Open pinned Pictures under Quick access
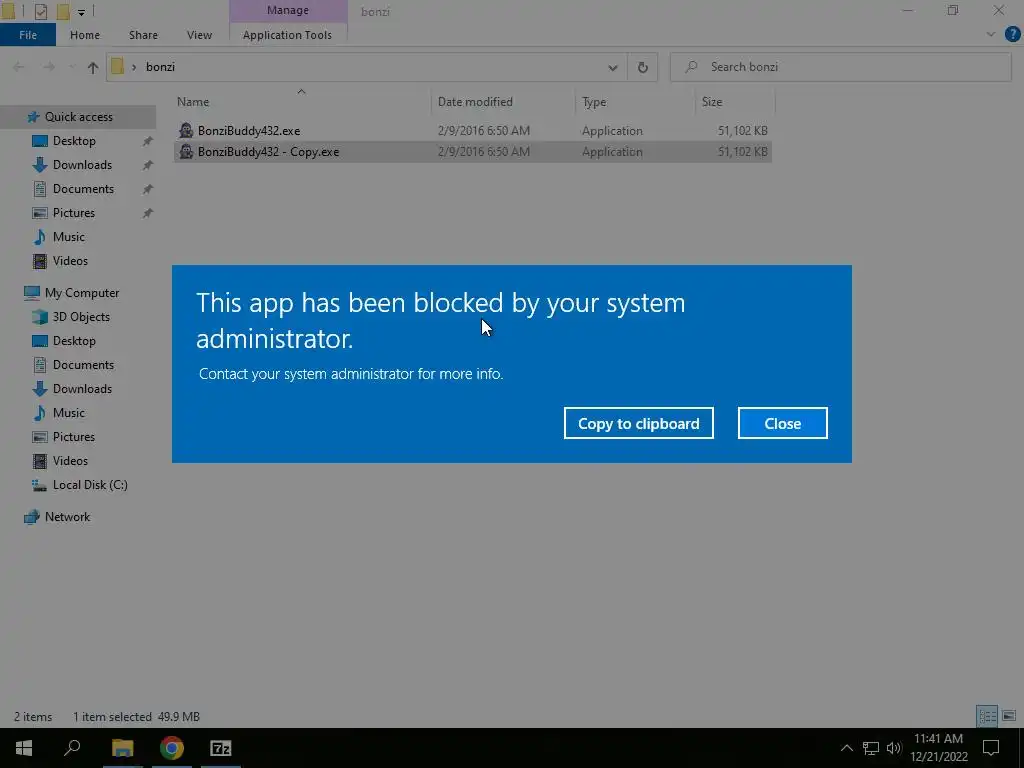Image resolution: width=1024 pixels, height=768 pixels. pyautogui.click(x=73, y=213)
